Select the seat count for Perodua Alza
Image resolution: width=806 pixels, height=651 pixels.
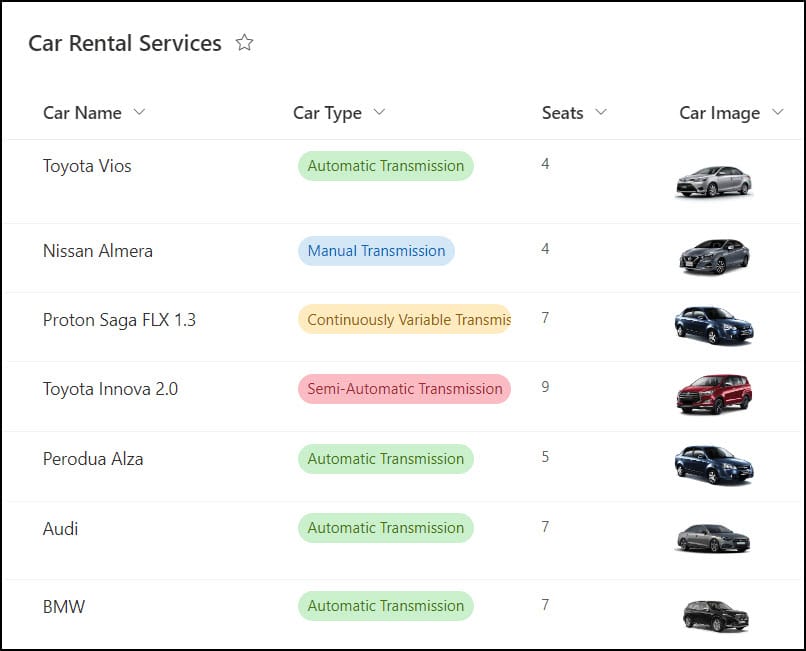545,457
